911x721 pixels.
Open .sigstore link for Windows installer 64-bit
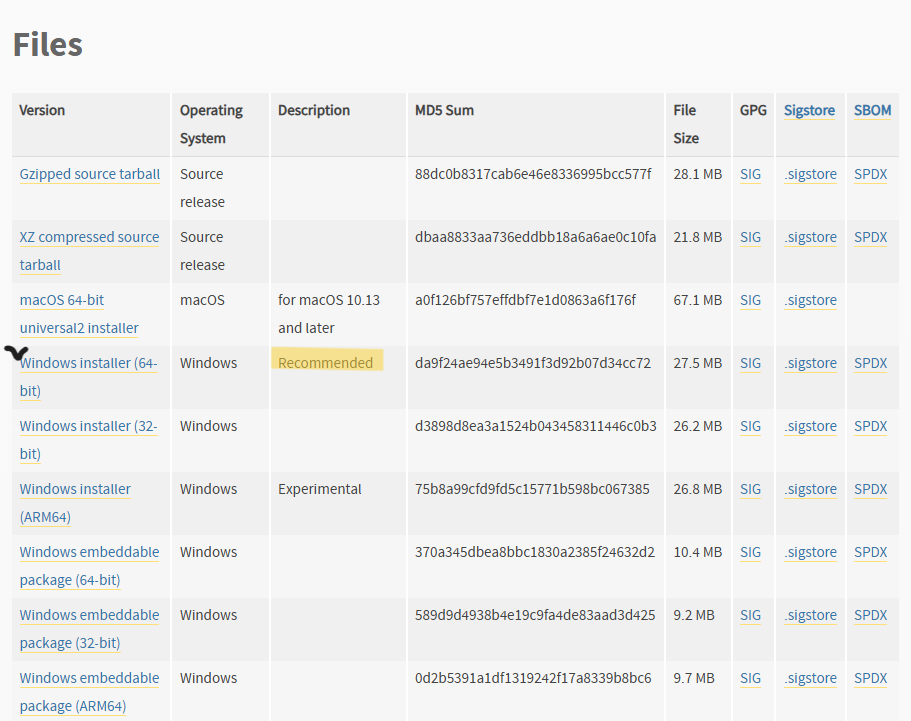click(810, 363)
